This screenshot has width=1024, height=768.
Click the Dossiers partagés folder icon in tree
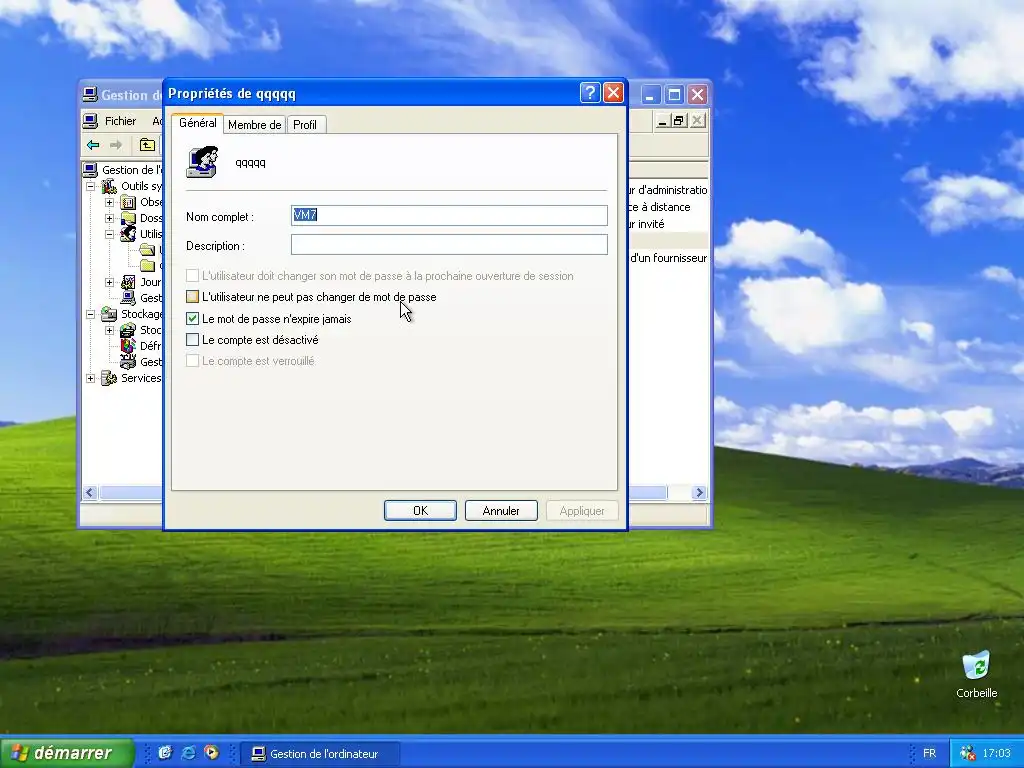129,218
